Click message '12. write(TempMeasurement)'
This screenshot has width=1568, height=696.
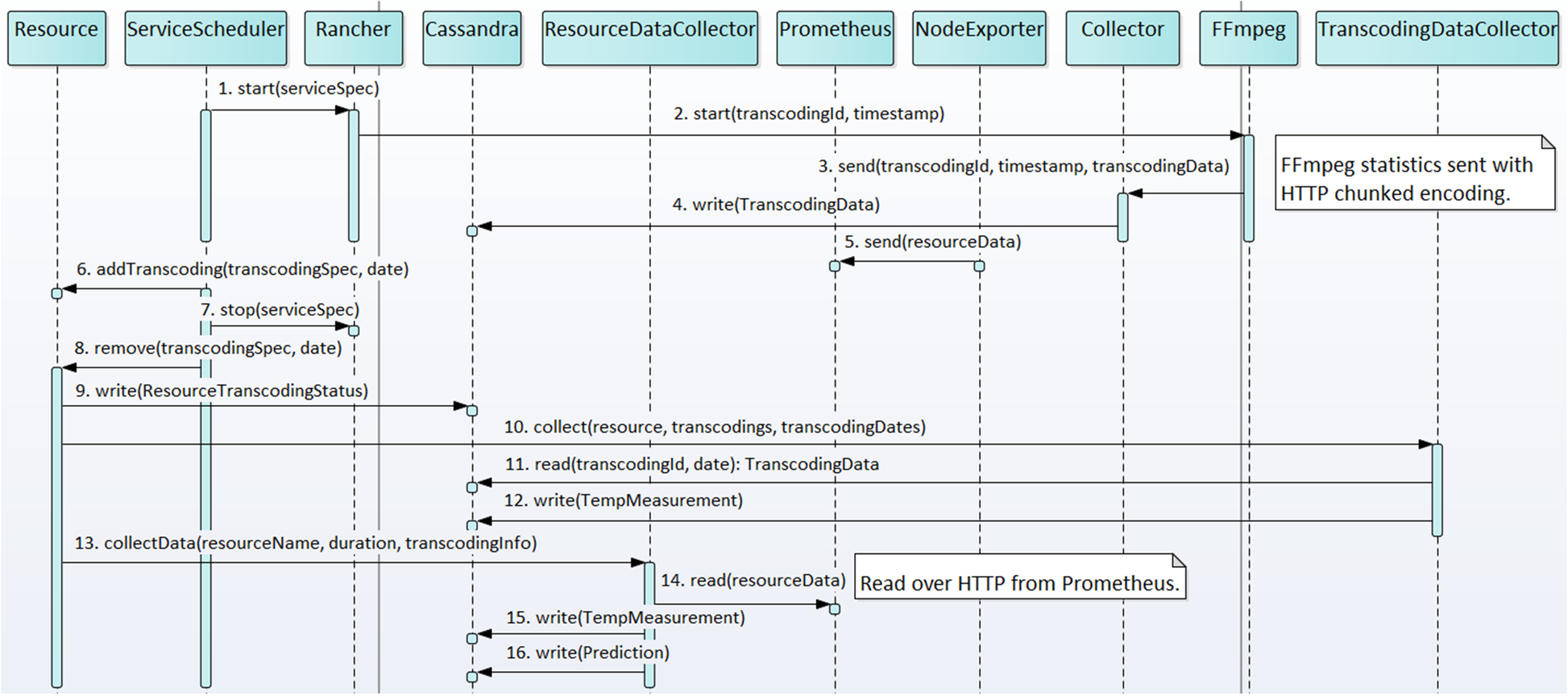coord(623,500)
